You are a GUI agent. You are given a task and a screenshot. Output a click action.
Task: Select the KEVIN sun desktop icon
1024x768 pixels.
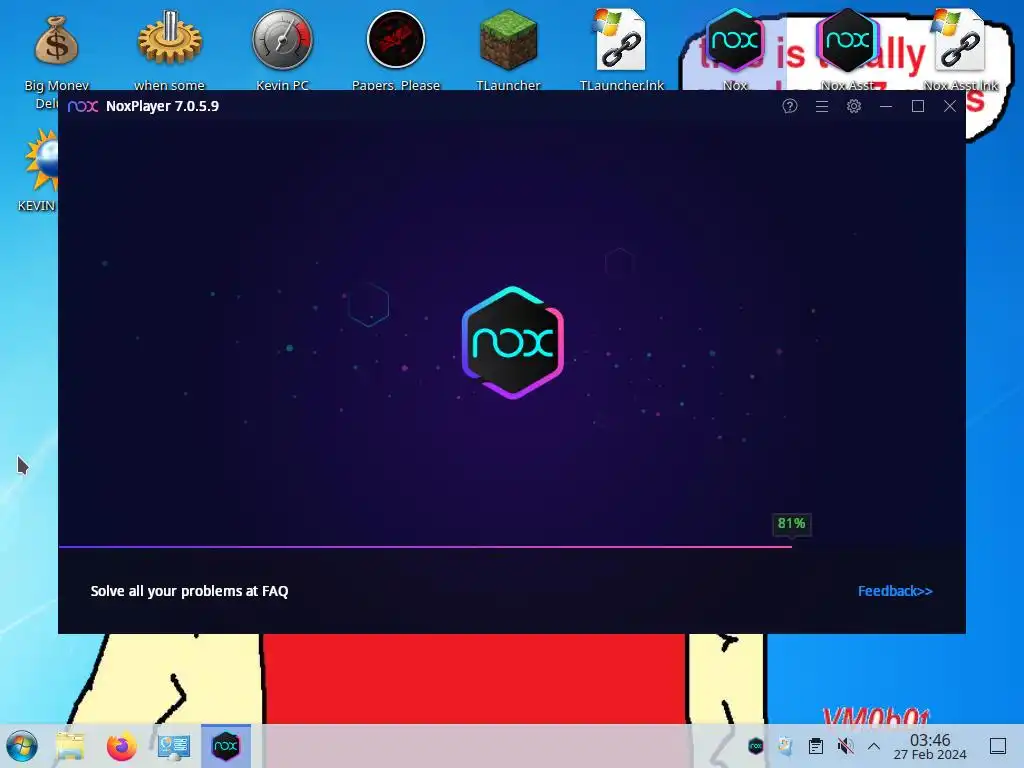pos(42,160)
